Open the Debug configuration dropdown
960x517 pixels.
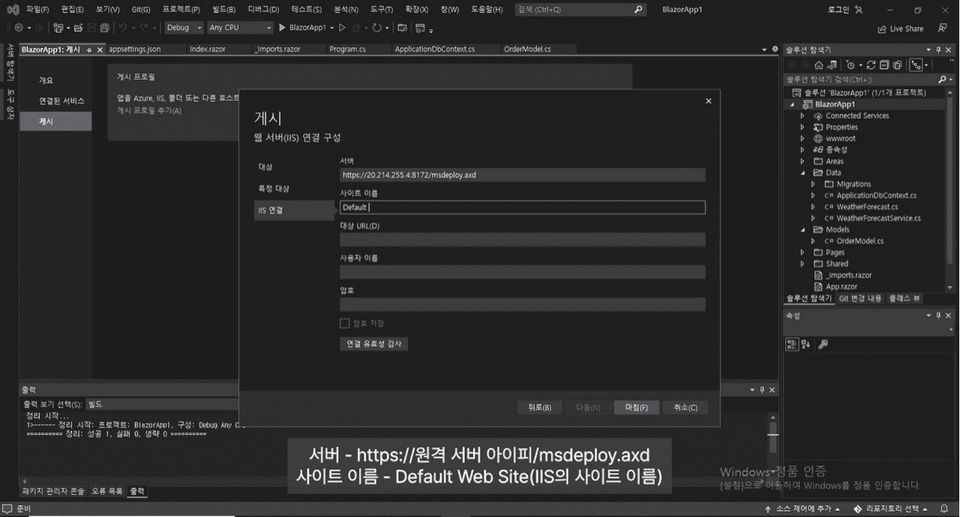(184, 28)
